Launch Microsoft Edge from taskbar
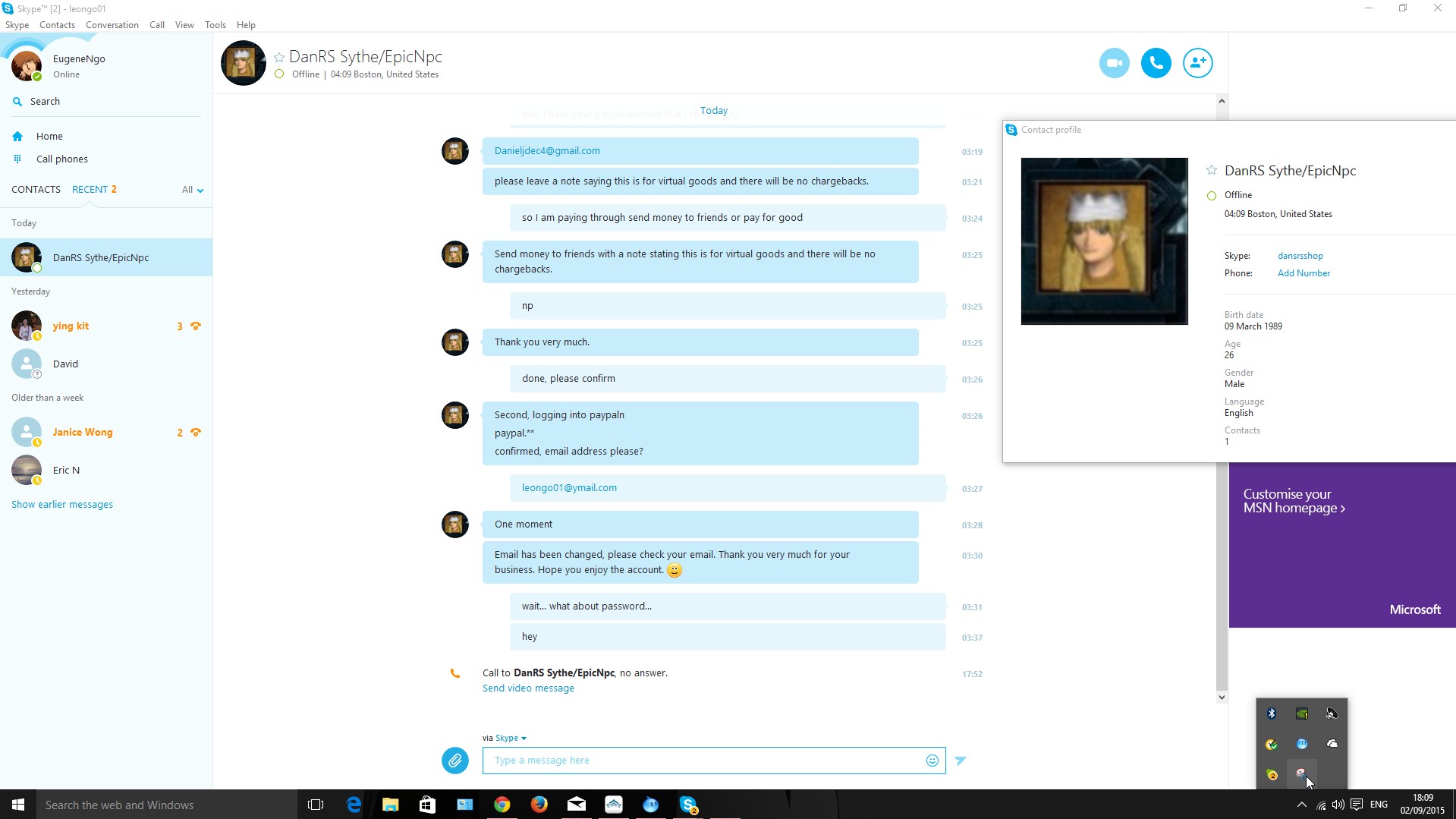Screen dimensions: 1456x819 (354, 805)
